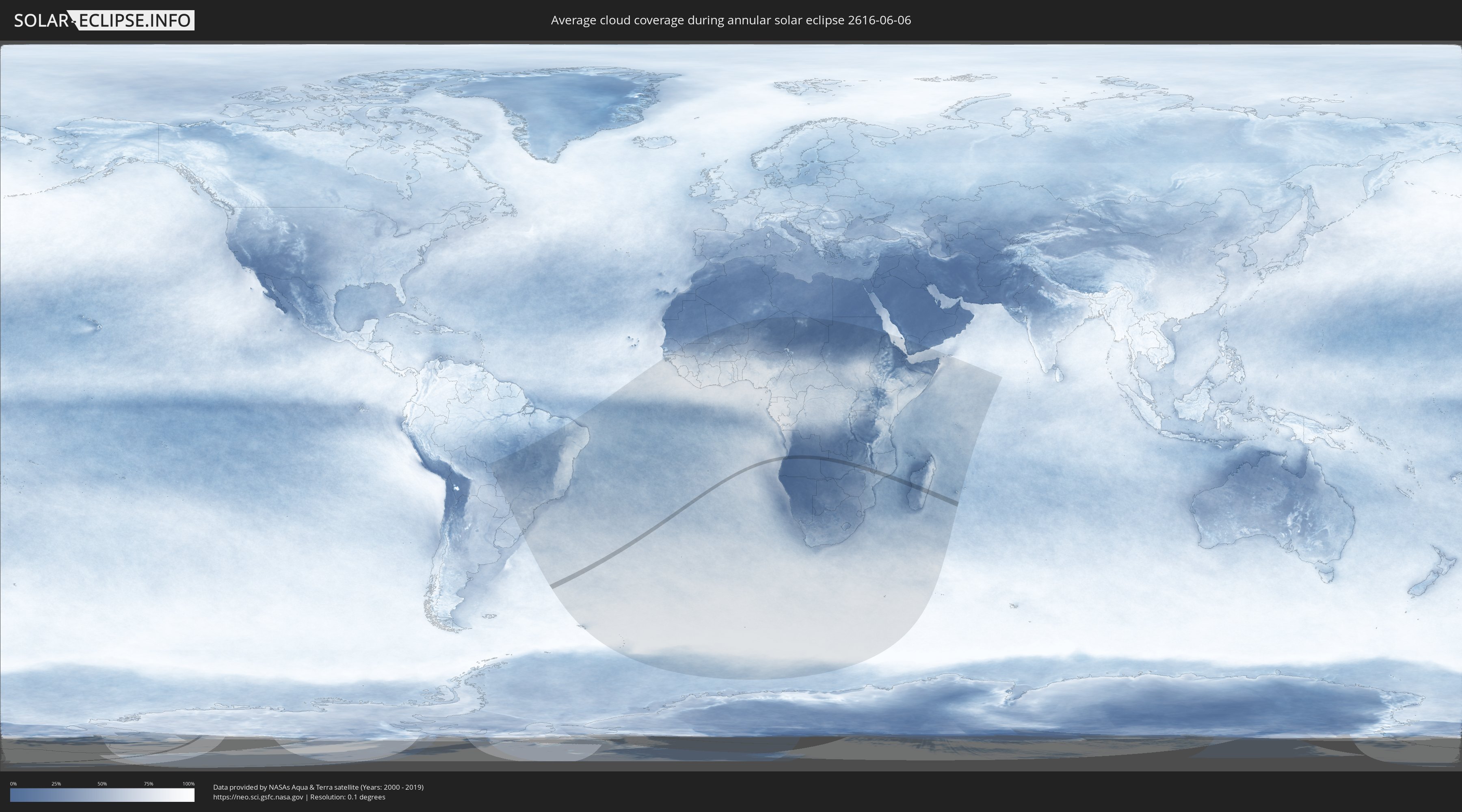1462x812 pixels.
Task: Click the '100%' legend label
Action: 188,784
